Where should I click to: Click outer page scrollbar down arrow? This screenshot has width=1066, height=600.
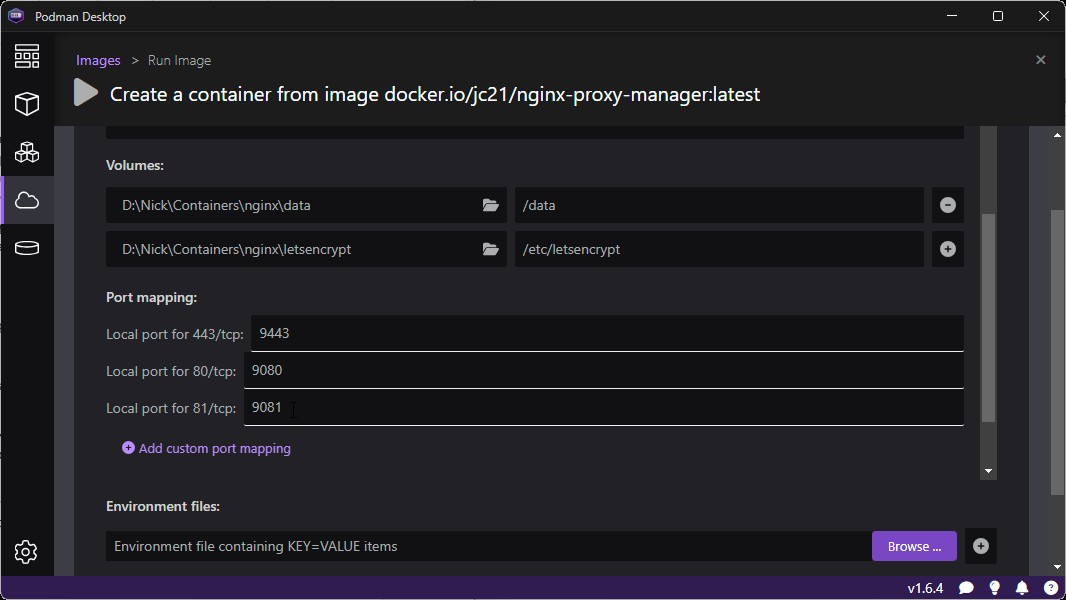[1057, 567]
